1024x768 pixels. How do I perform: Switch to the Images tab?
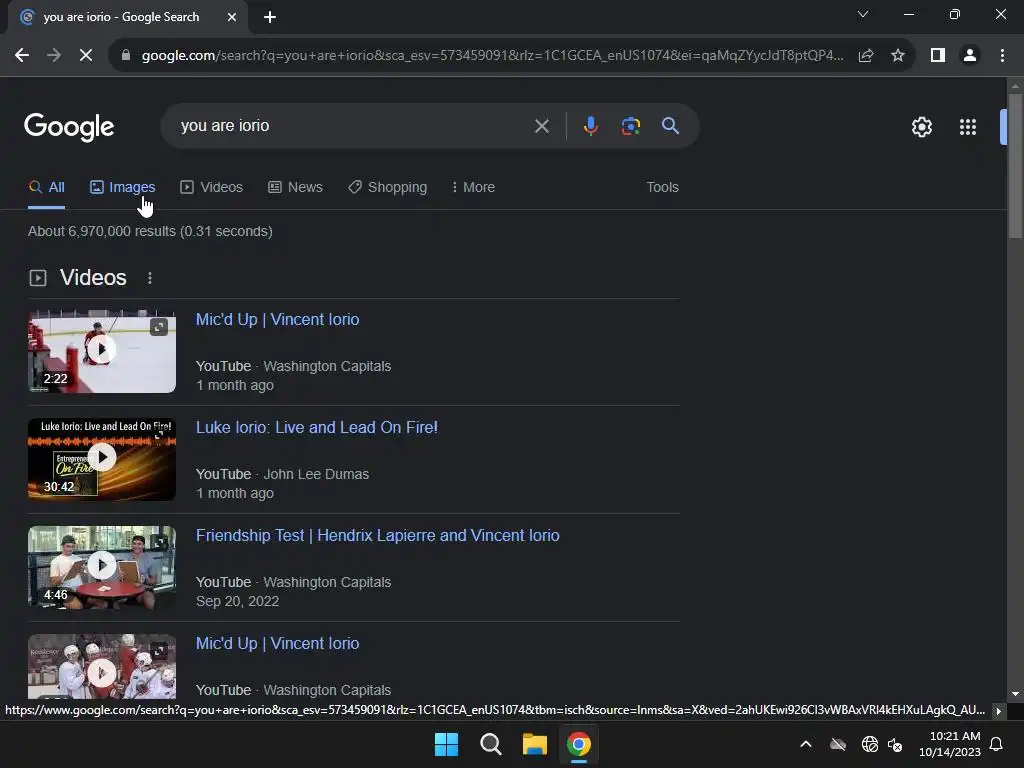(123, 187)
